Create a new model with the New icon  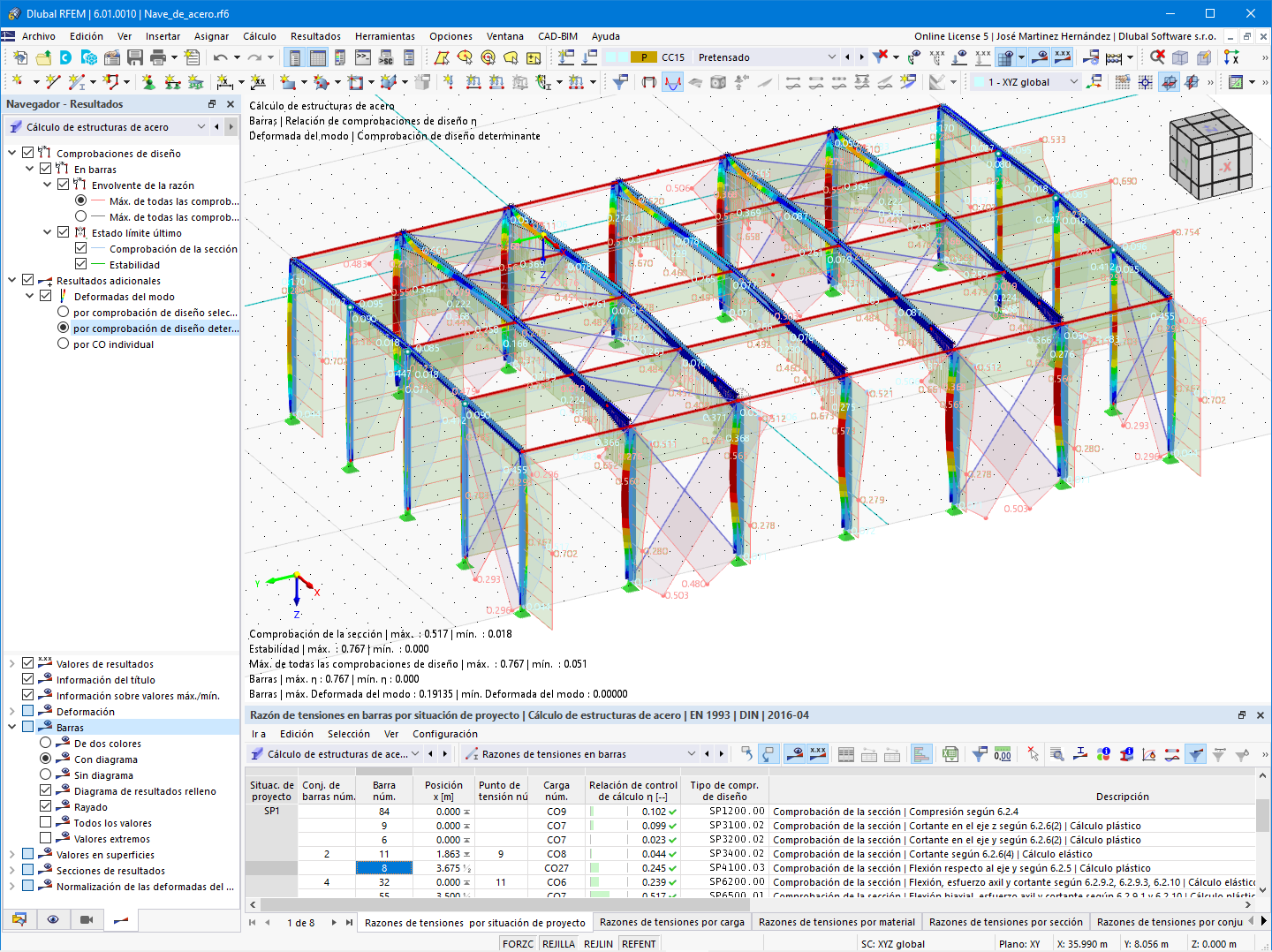click(x=19, y=57)
